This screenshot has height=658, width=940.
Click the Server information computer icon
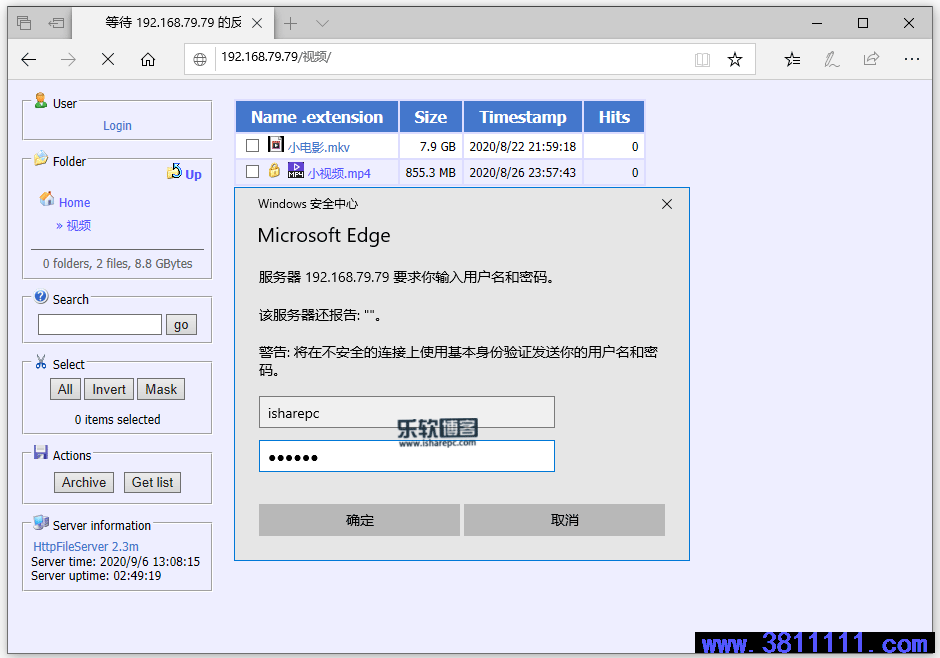[x=41, y=523]
